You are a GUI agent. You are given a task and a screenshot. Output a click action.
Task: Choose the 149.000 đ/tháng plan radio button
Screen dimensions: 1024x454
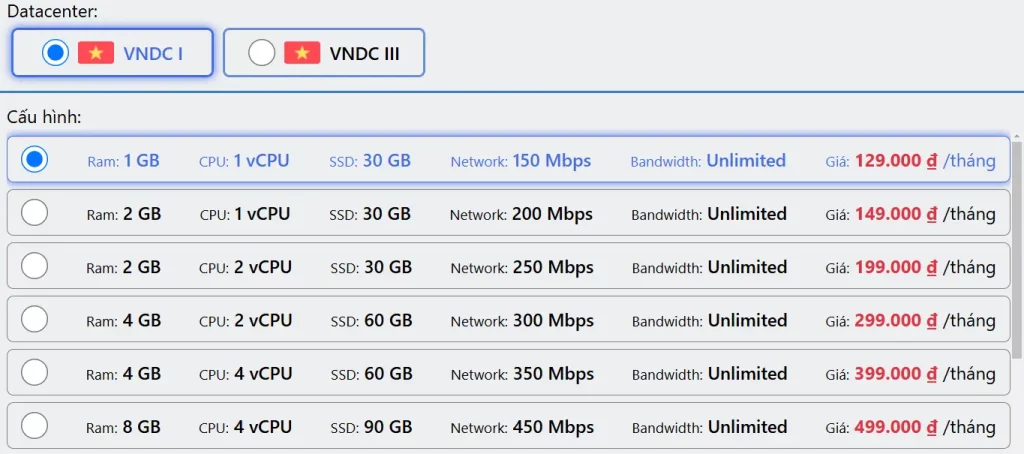pyautogui.click(x=35, y=213)
